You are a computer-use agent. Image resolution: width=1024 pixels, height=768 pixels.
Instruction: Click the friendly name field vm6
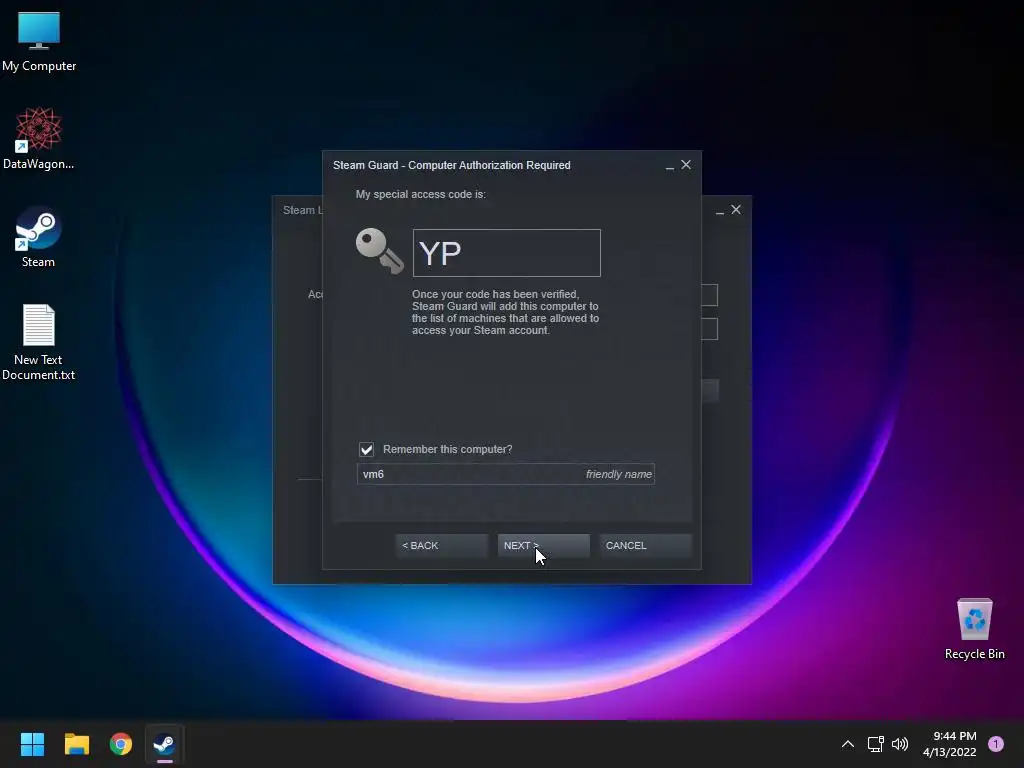tap(505, 474)
